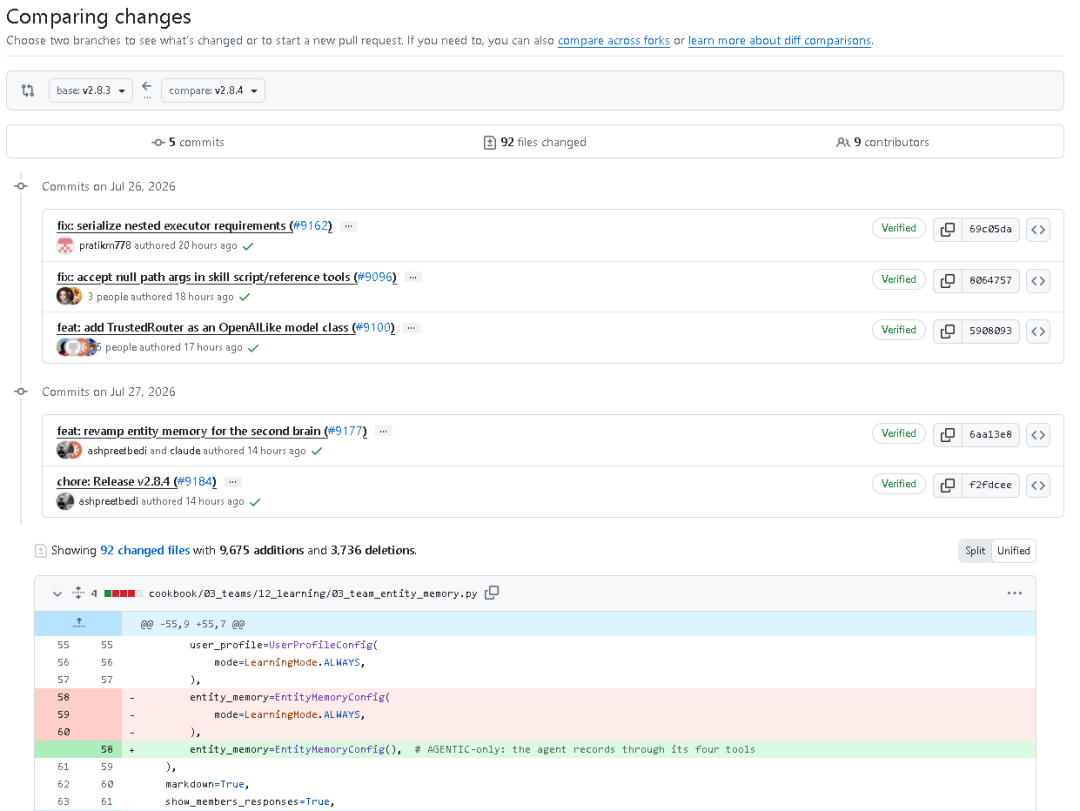
Task: Expand hidden lines above line 55
Action: (x=79, y=624)
